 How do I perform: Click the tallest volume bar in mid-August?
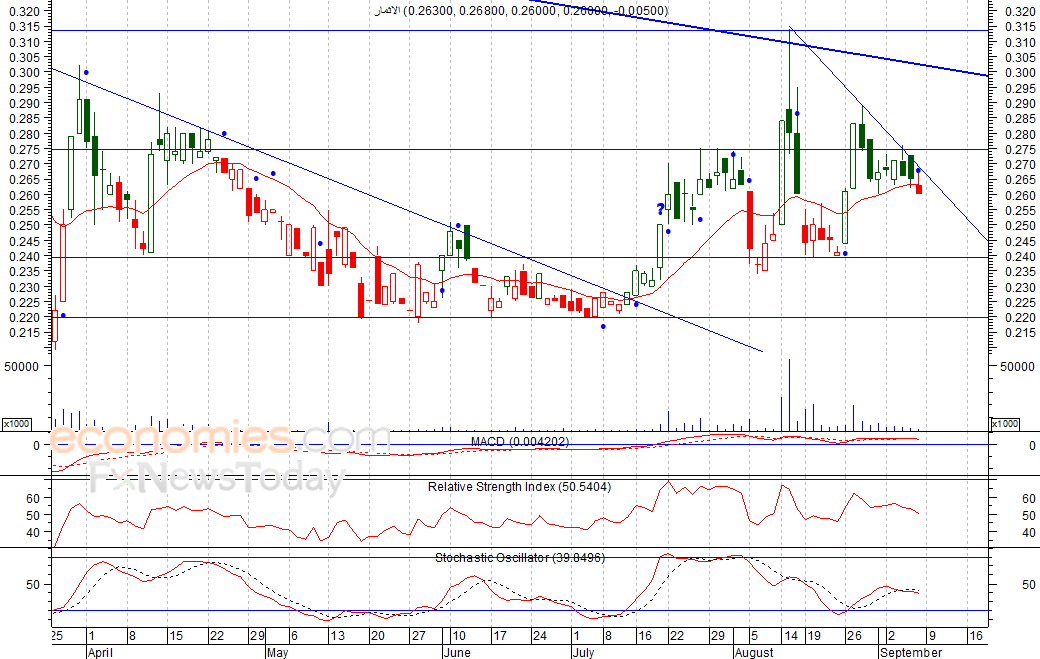pos(789,394)
